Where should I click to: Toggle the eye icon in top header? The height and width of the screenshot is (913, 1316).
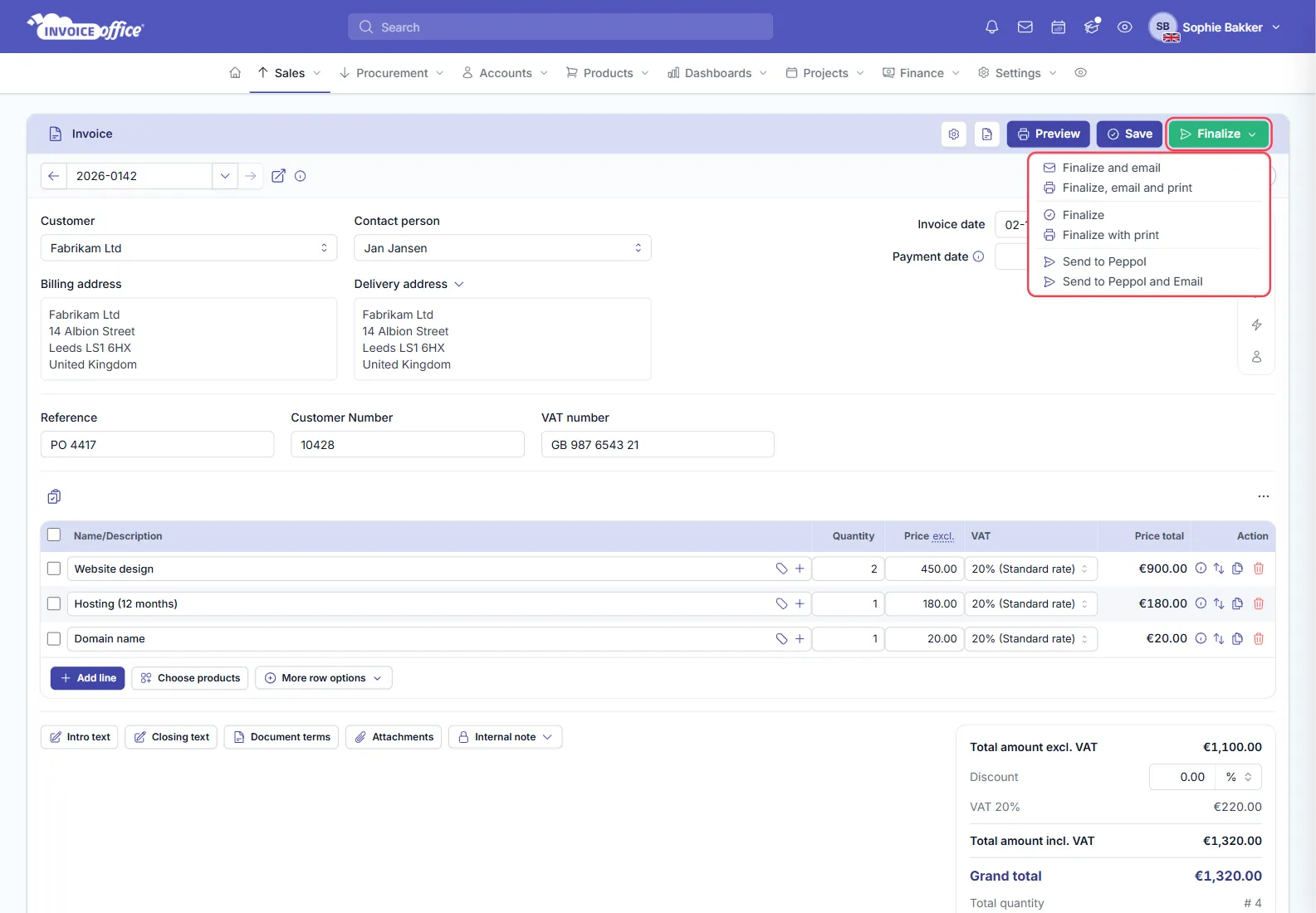pos(1125,27)
